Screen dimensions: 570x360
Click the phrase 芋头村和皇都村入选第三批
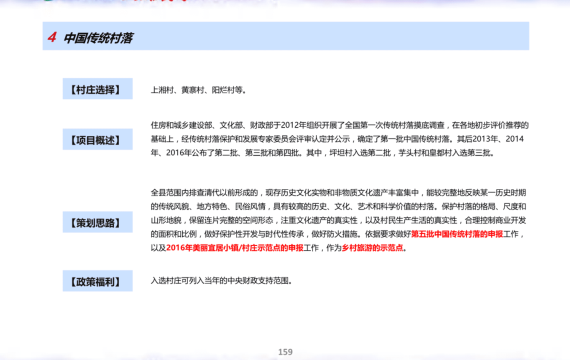coord(445,153)
